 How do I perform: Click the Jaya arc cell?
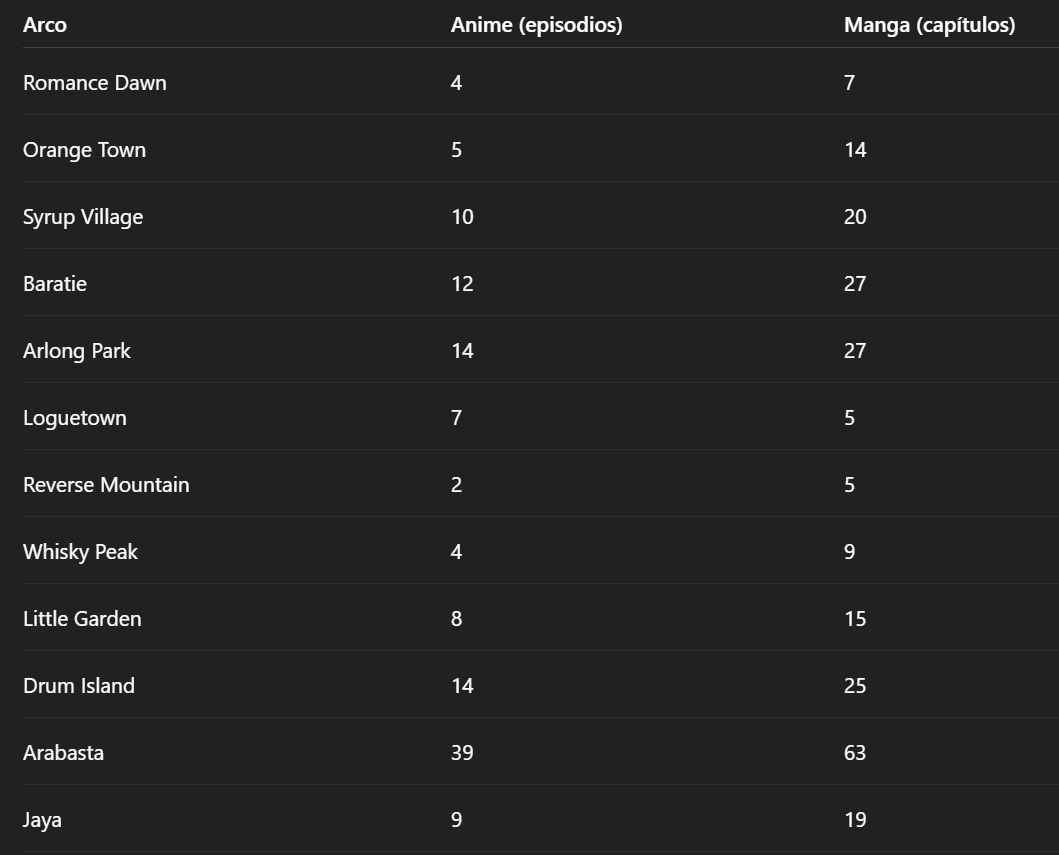coord(43,819)
